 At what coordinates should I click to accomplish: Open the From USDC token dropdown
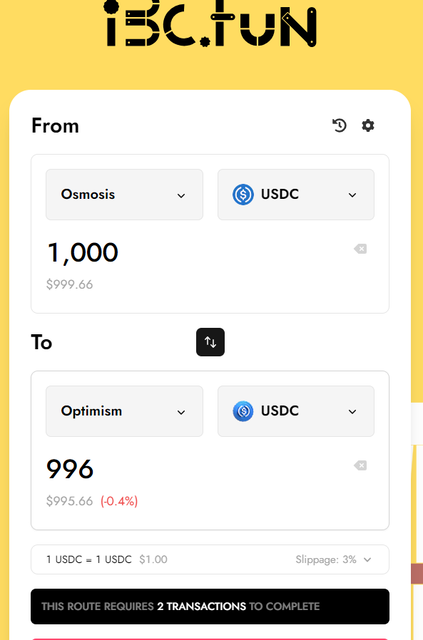point(296,195)
